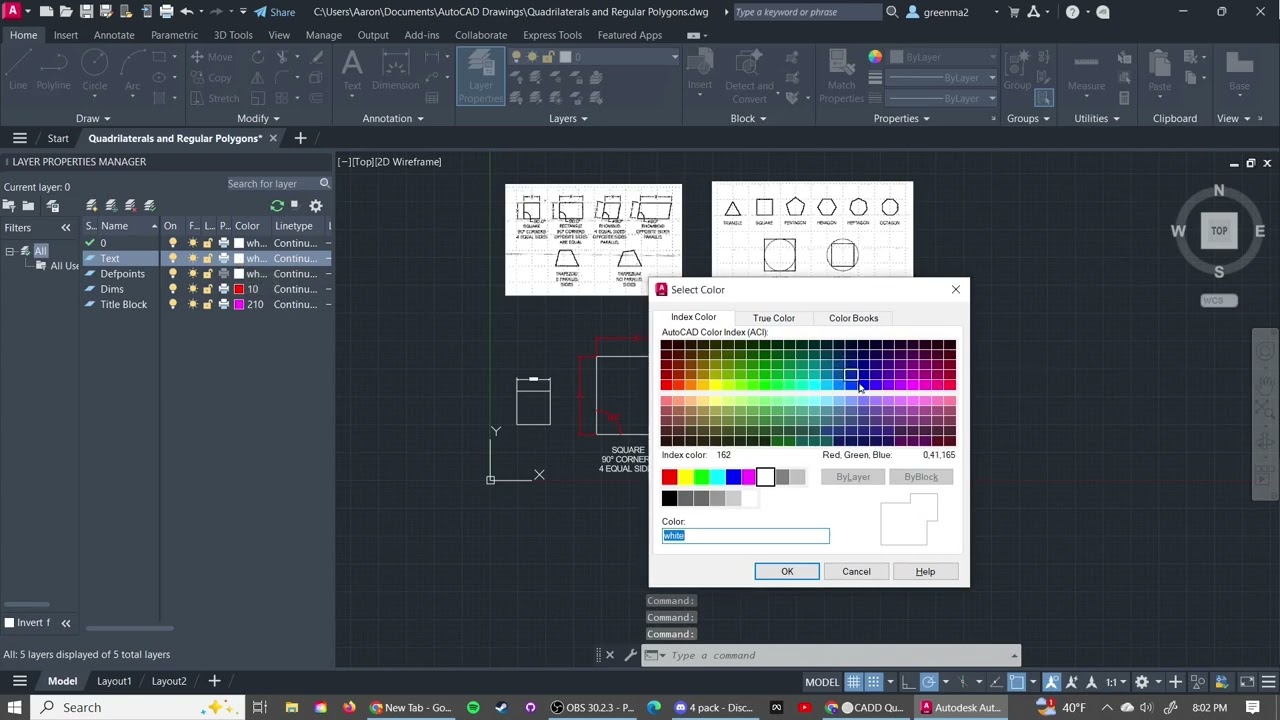Lock the Defpoints layer padlock

207,273
